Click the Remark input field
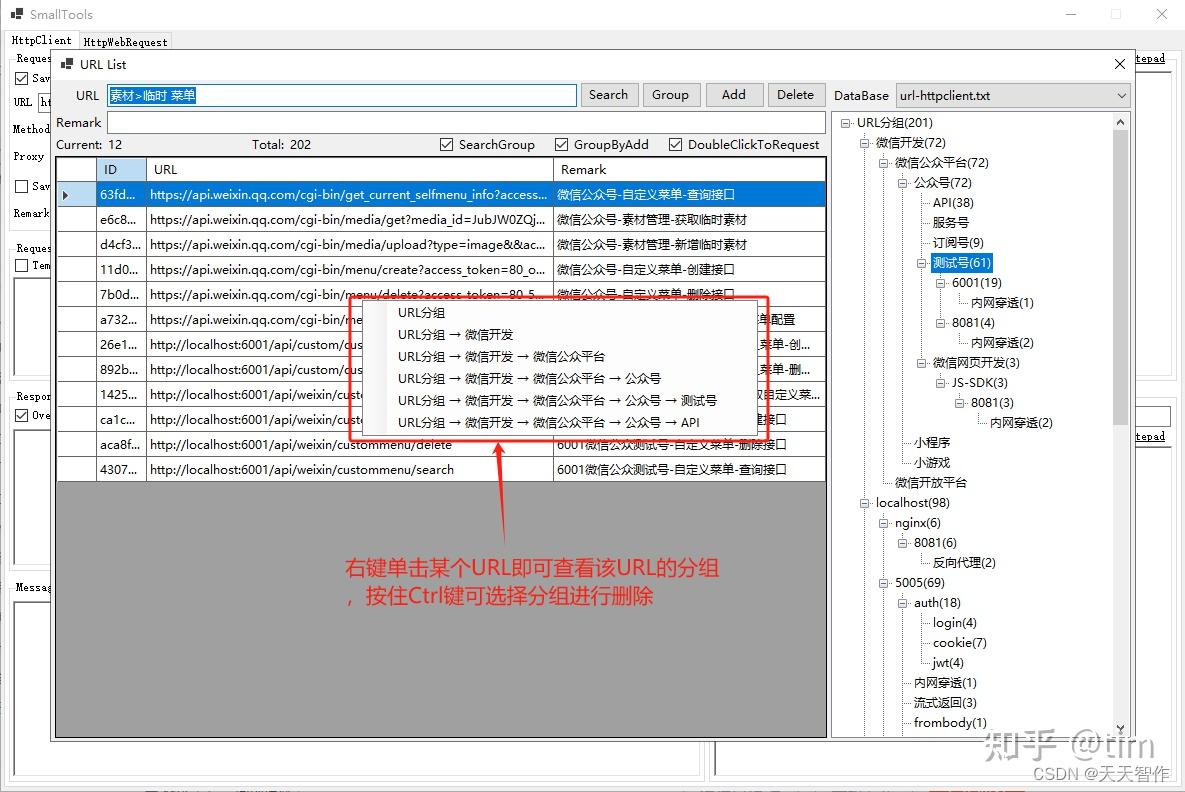 (466, 122)
